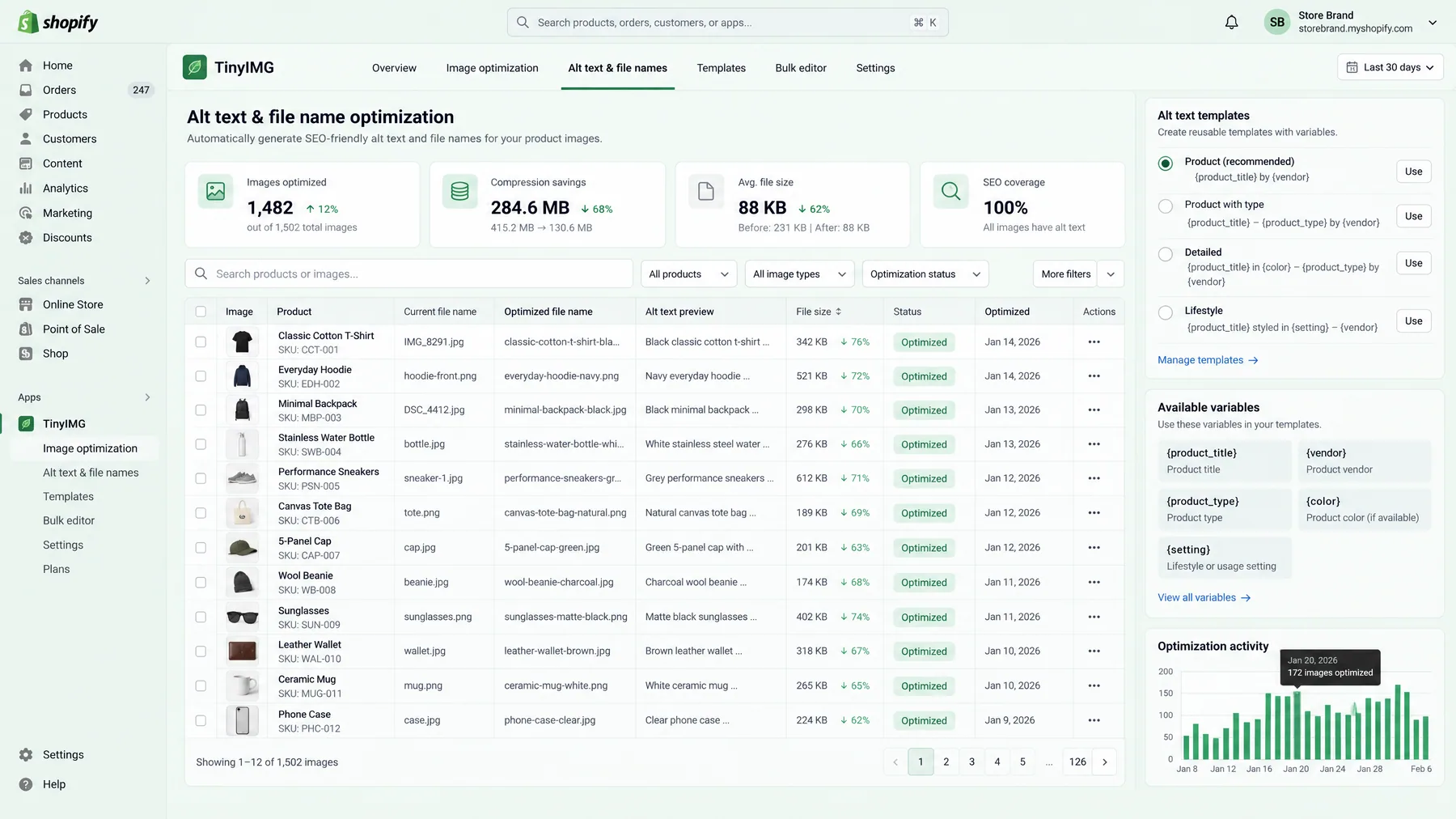Click the TinyIMG leaf logo in header

[x=194, y=67]
